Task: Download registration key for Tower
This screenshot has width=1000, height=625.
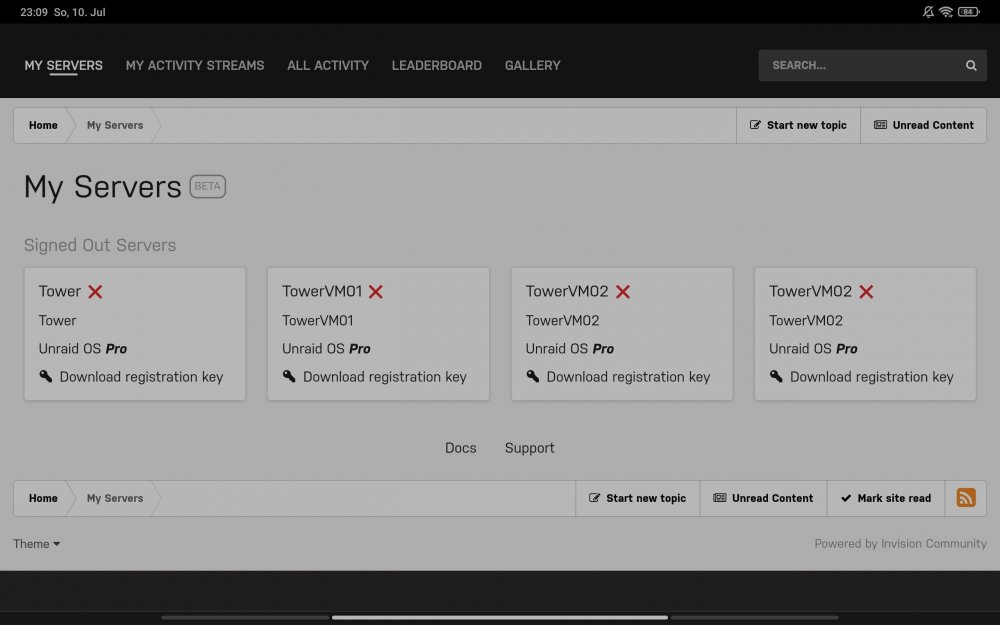Action: (141, 377)
